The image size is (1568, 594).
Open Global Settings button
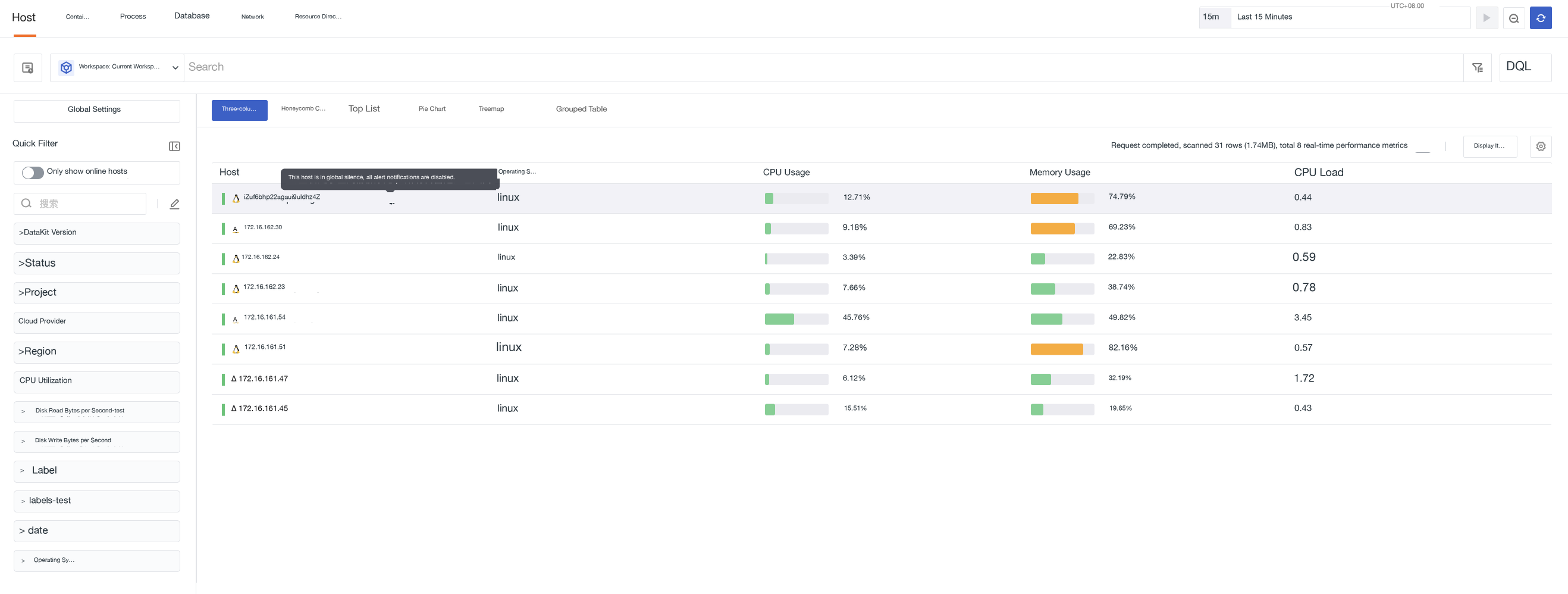tap(97, 110)
